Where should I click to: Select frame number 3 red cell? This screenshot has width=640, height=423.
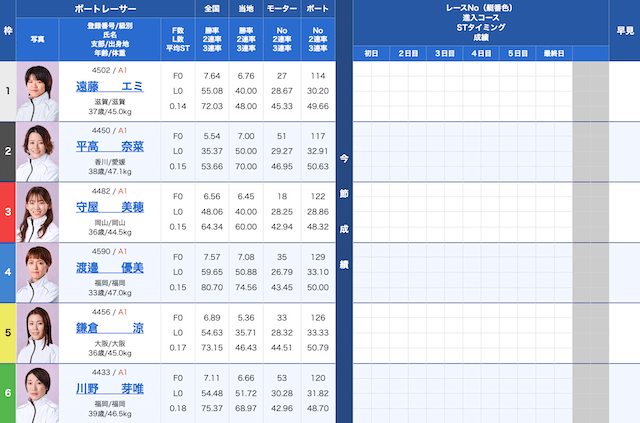tap(8, 212)
